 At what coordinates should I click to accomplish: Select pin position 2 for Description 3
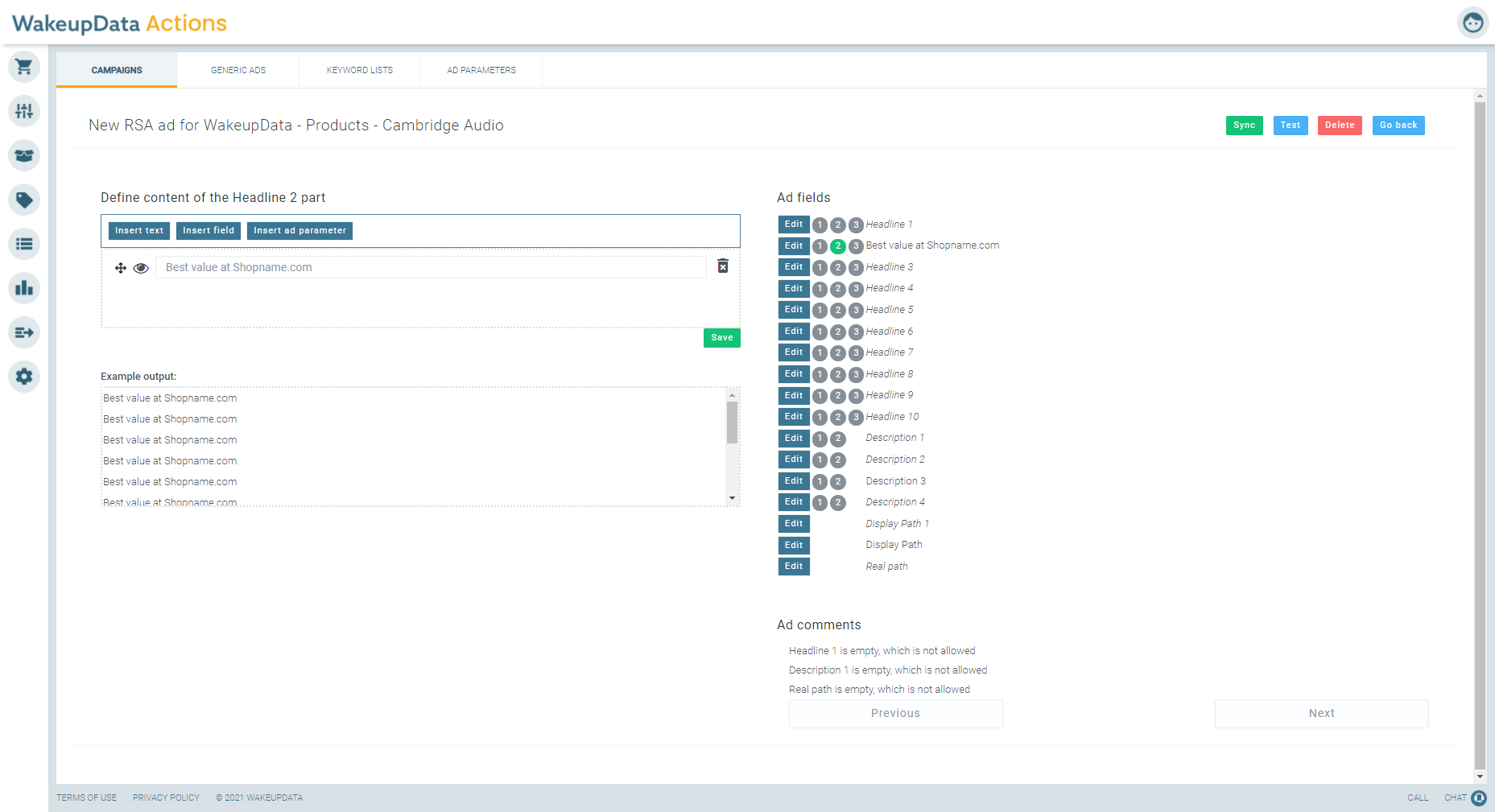coord(838,481)
